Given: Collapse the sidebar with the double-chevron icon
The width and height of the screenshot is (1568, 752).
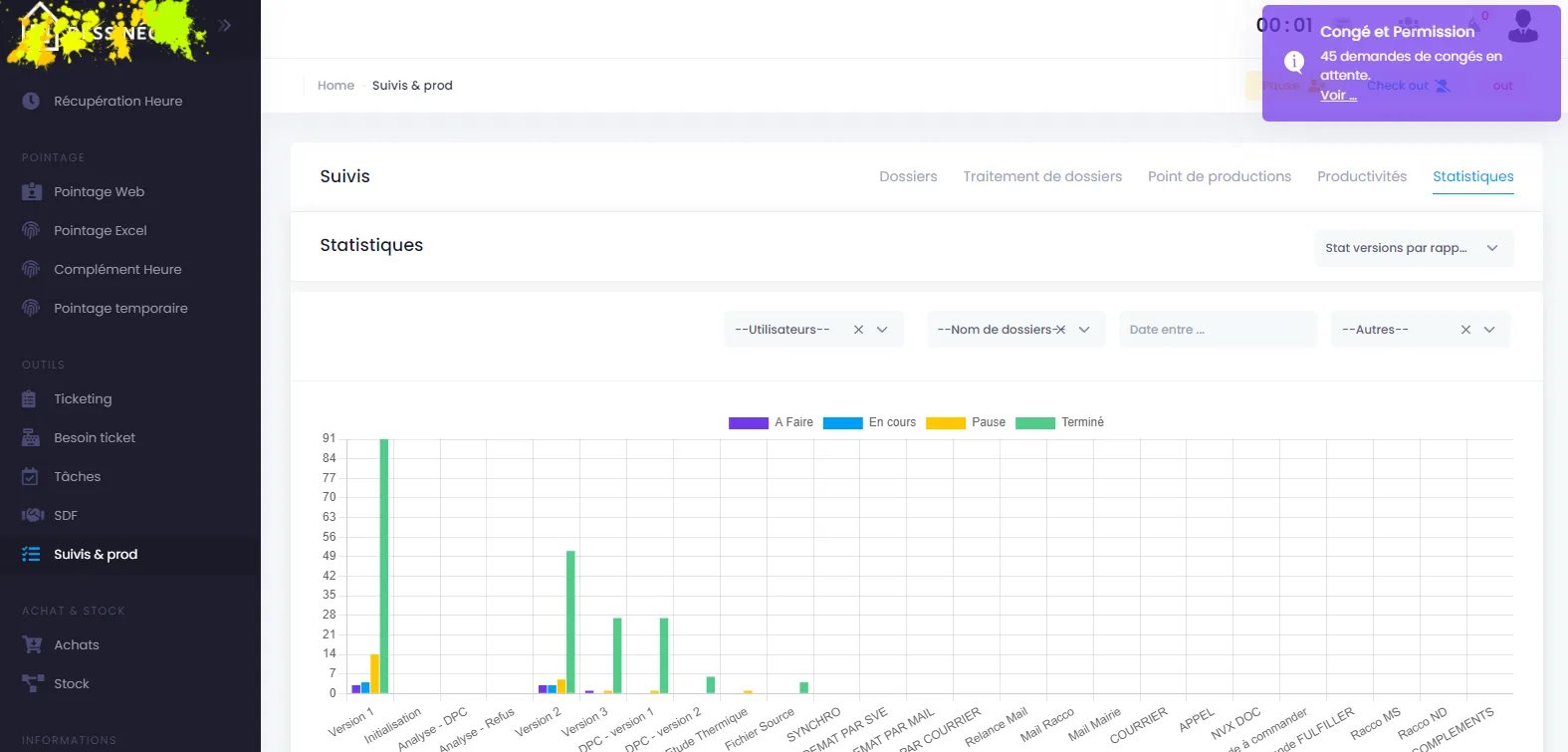Looking at the screenshot, I should [x=225, y=25].
